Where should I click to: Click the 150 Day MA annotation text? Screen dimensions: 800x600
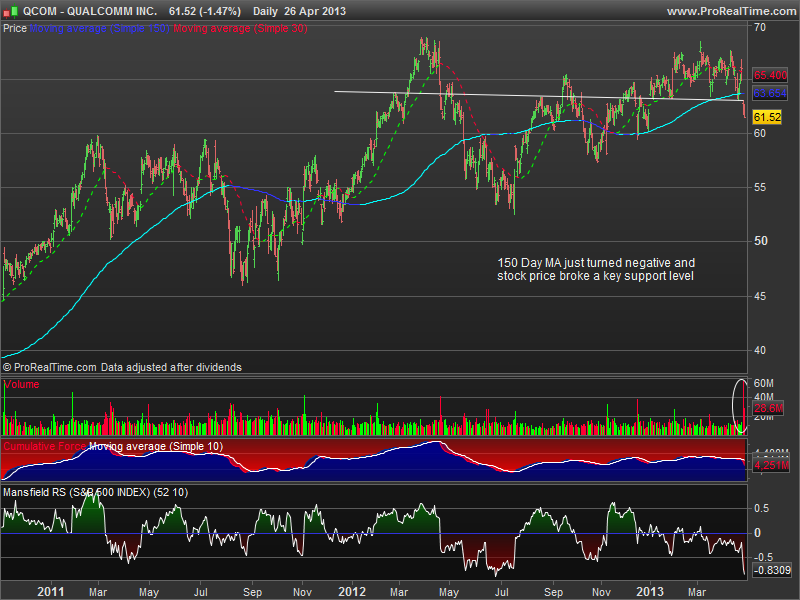[x=596, y=269]
